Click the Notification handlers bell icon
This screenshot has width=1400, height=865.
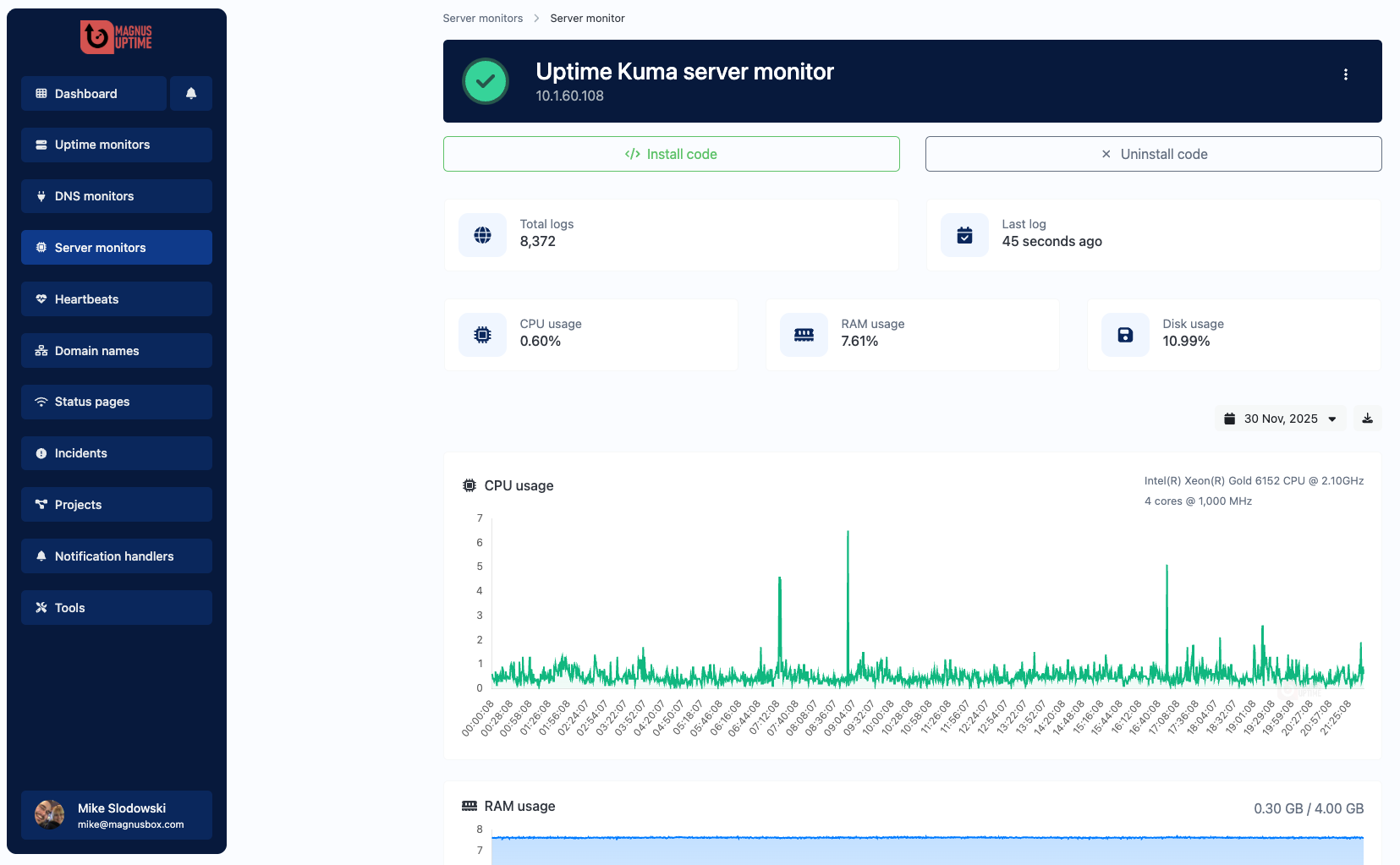point(41,556)
